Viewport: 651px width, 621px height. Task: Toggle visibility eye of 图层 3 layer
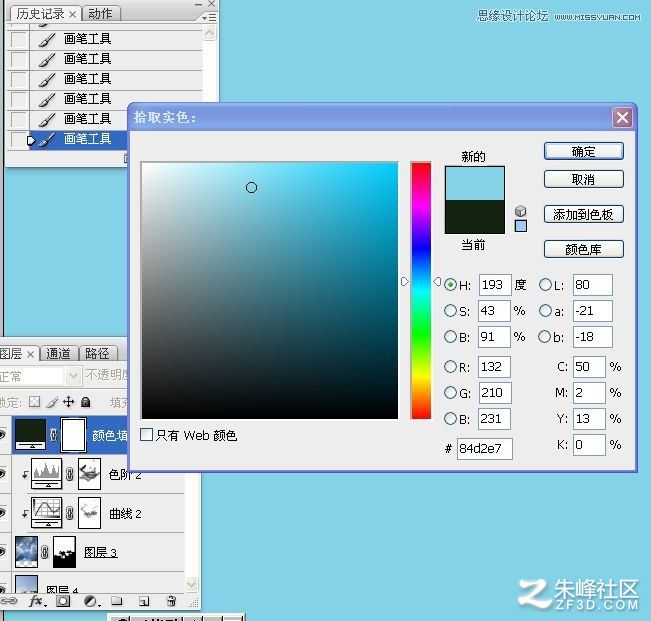(x=2, y=551)
